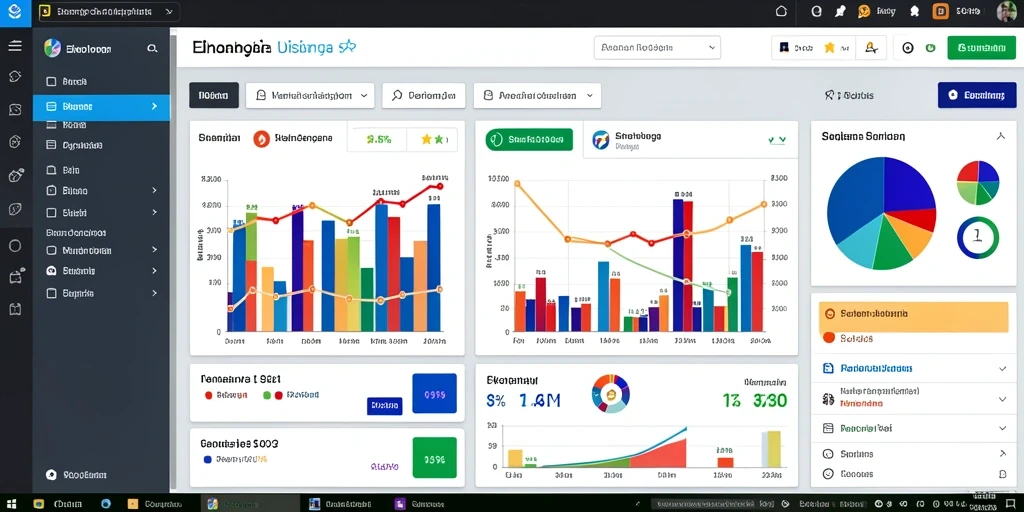1024x512 pixels.
Task: Select the orange highlighted row in right panel
Action: click(x=913, y=315)
